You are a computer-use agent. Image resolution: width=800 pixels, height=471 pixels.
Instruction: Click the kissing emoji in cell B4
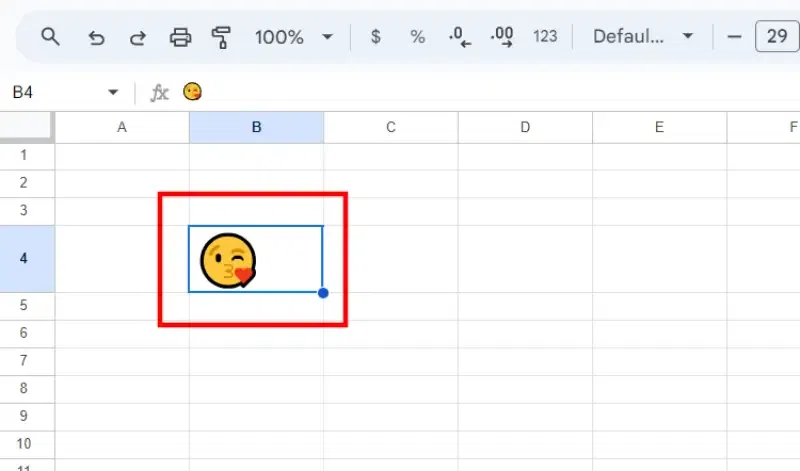[x=228, y=260]
